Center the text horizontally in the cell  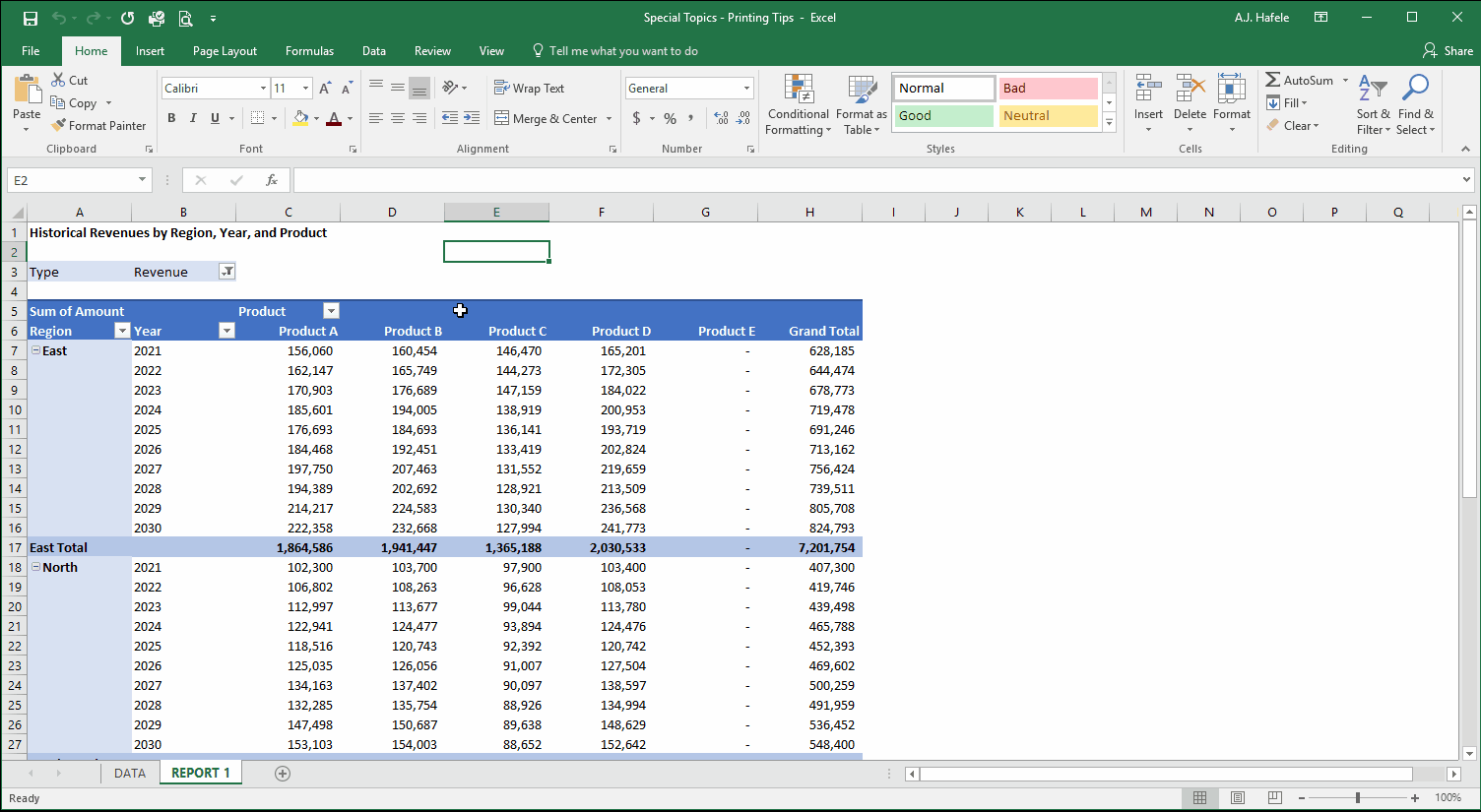[398, 118]
